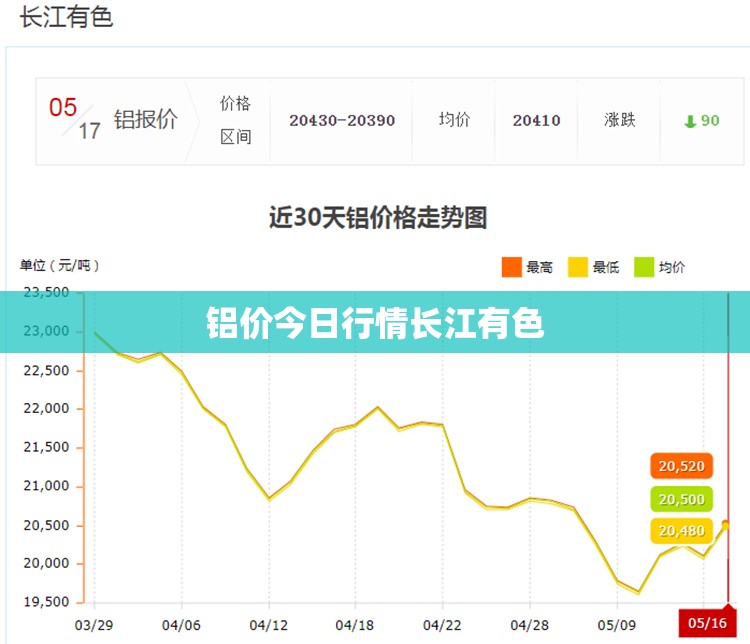Click the 价格区间 label

click(x=235, y=120)
